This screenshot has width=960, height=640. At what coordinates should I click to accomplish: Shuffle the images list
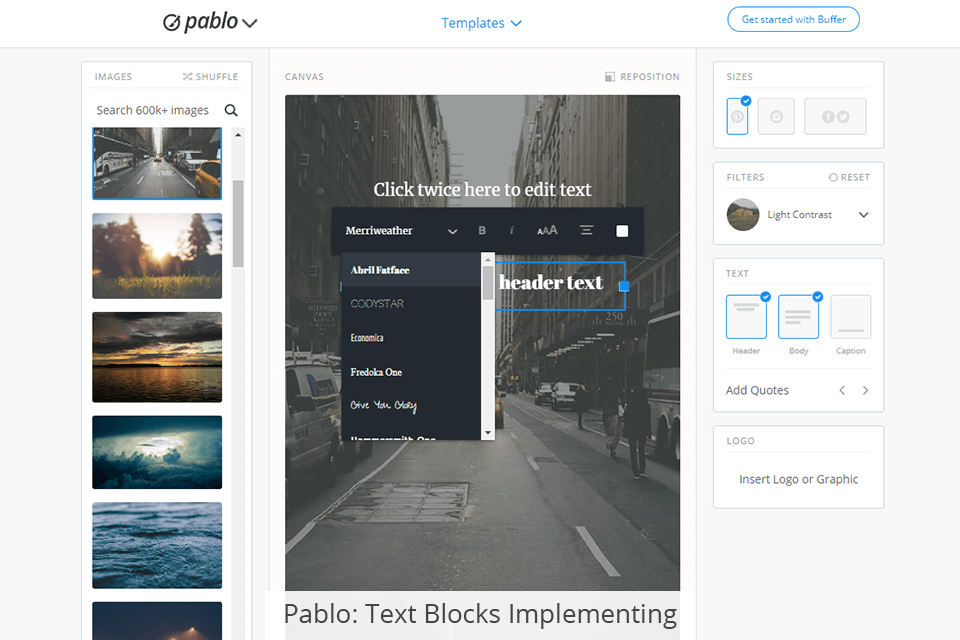point(210,77)
